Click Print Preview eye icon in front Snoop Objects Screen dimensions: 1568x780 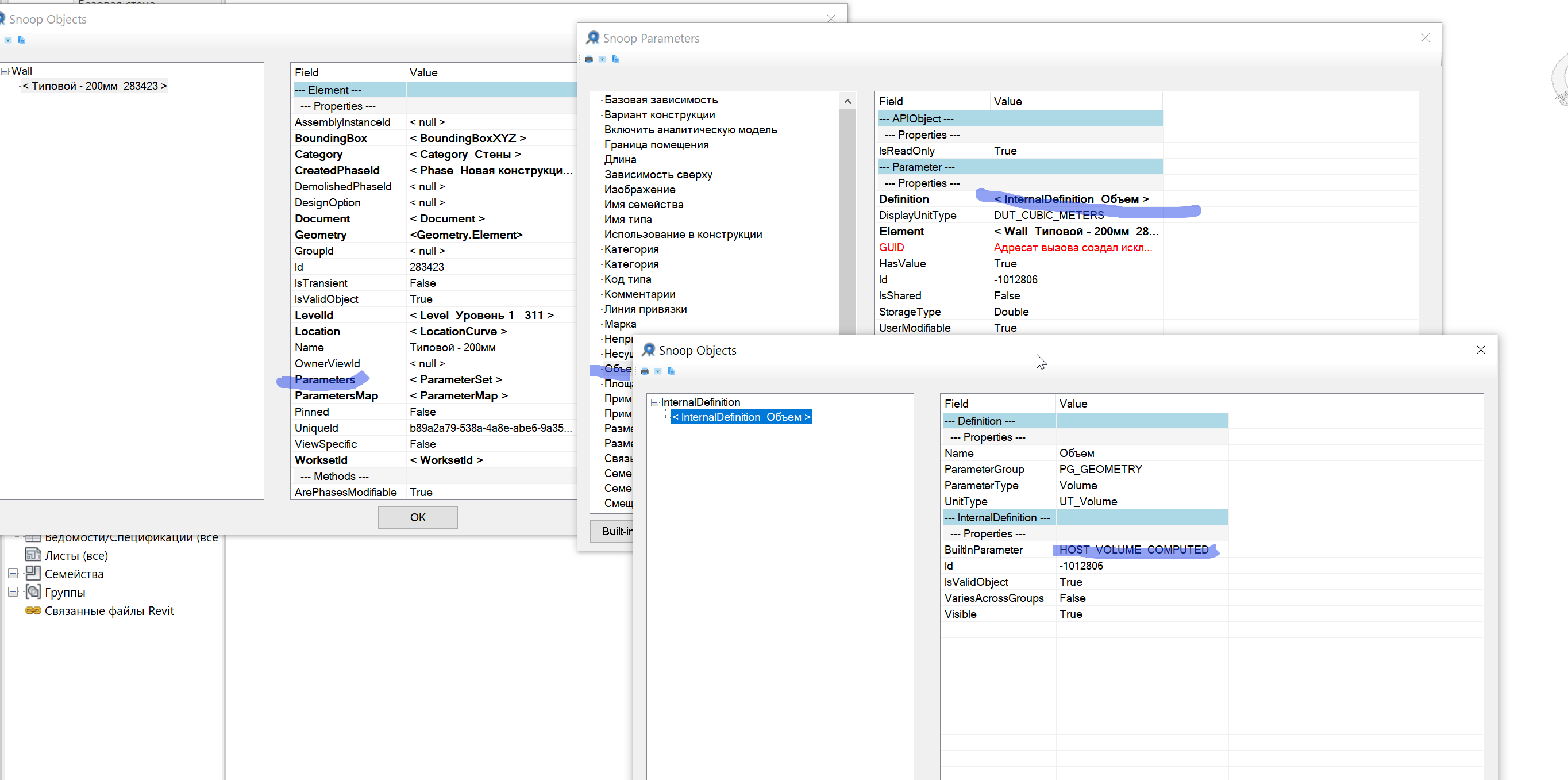[x=658, y=371]
